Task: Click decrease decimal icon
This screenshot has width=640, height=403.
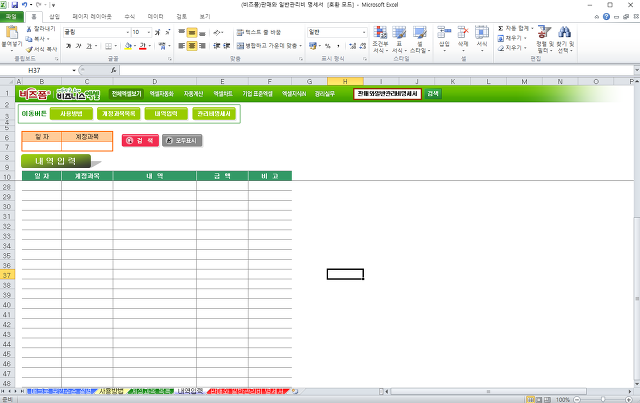Action: [362, 46]
